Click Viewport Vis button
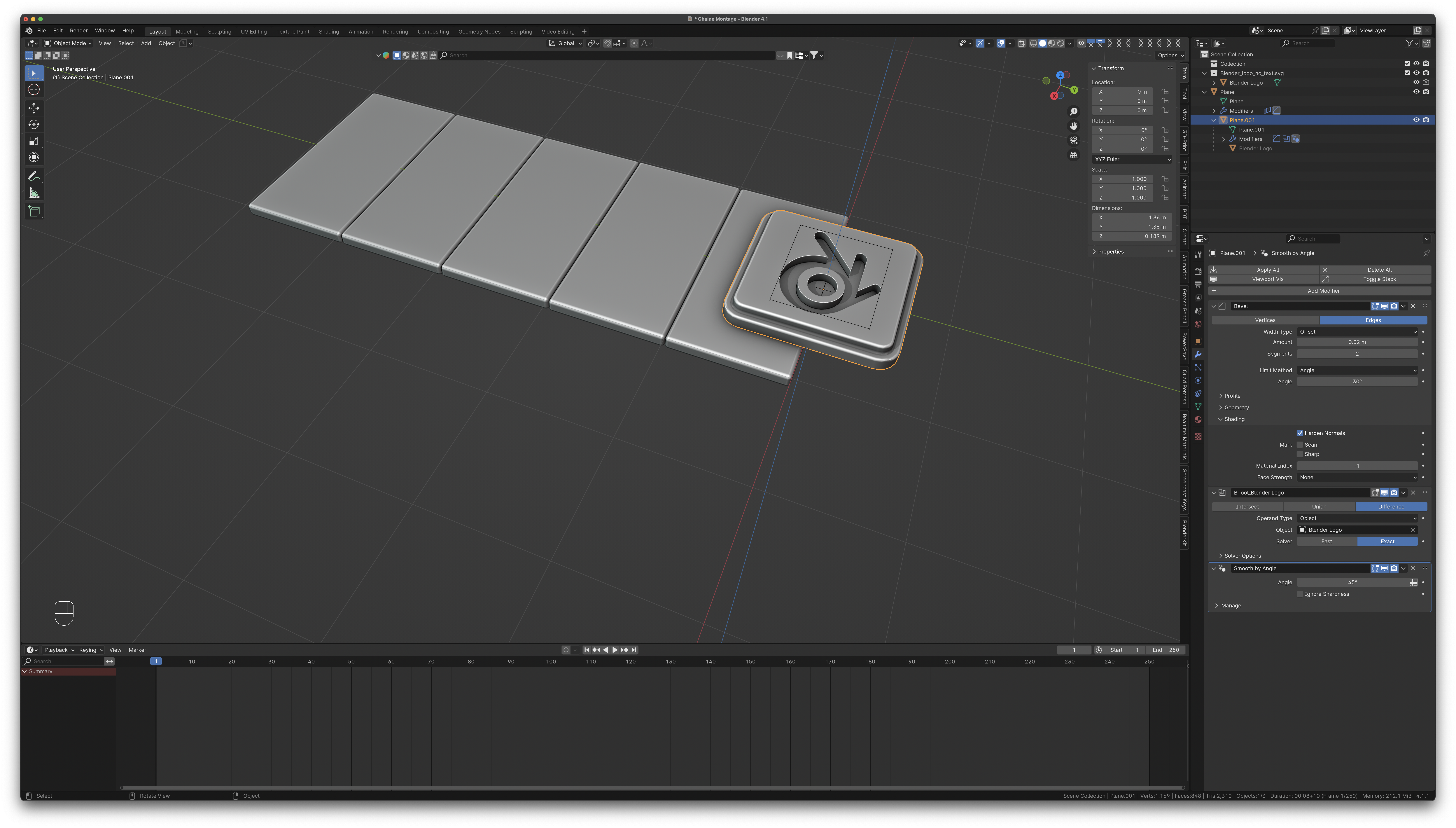The image size is (1456, 828). 1264,279
